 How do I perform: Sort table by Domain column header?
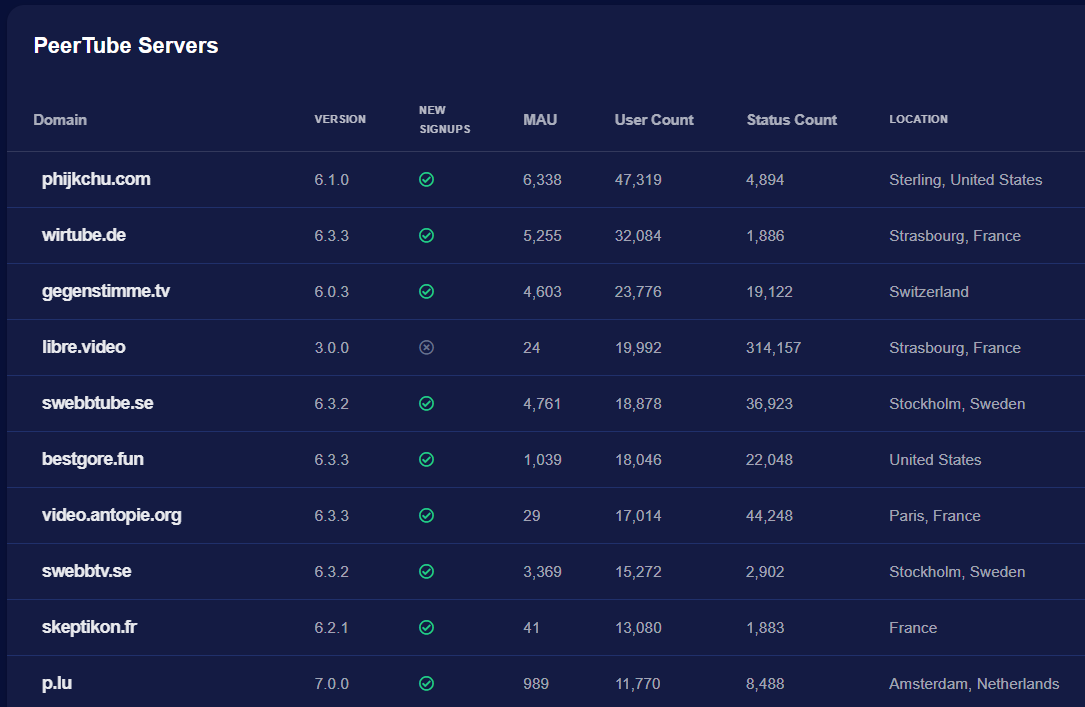(60, 120)
